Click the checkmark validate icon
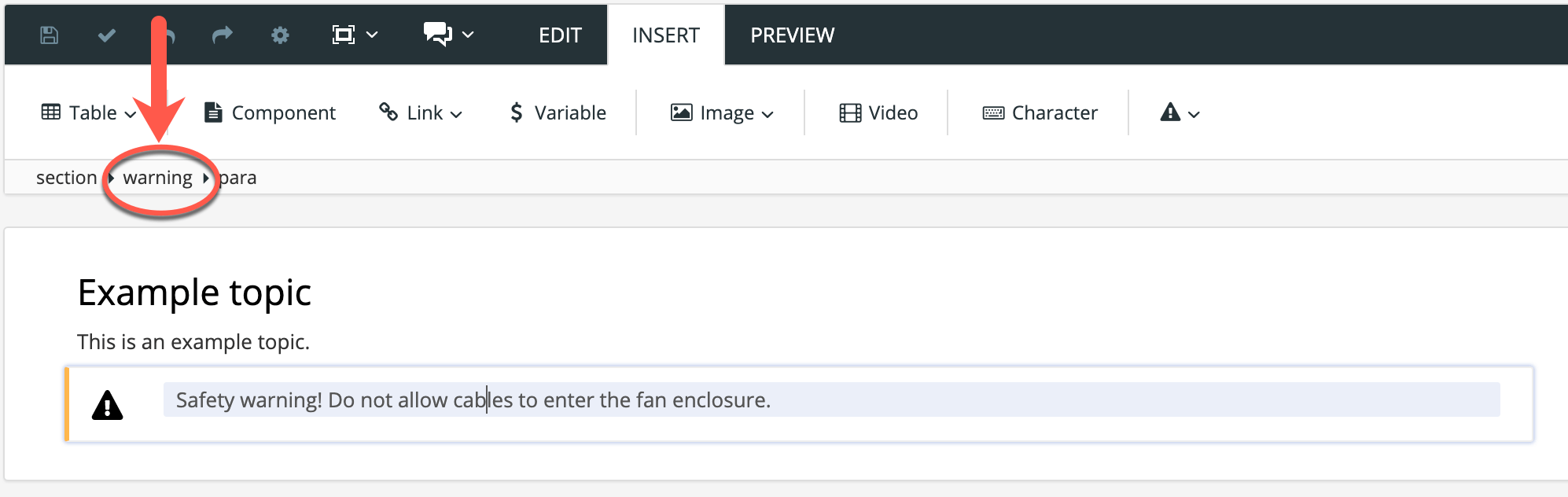Viewport: 1568px width, 497px height. [x=107, y=35]
